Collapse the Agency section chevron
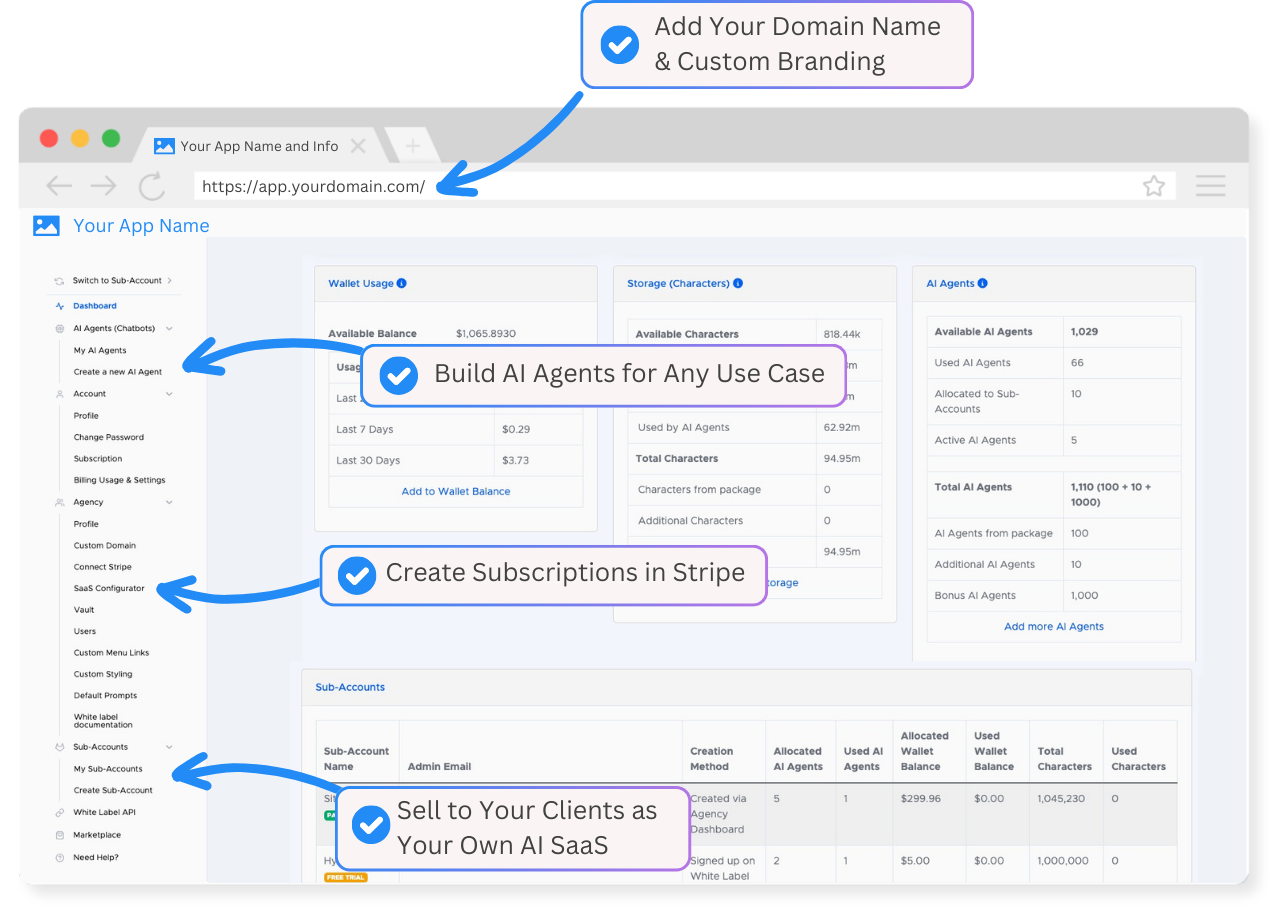The image size is (1287, 913). (x=169, y=502)
